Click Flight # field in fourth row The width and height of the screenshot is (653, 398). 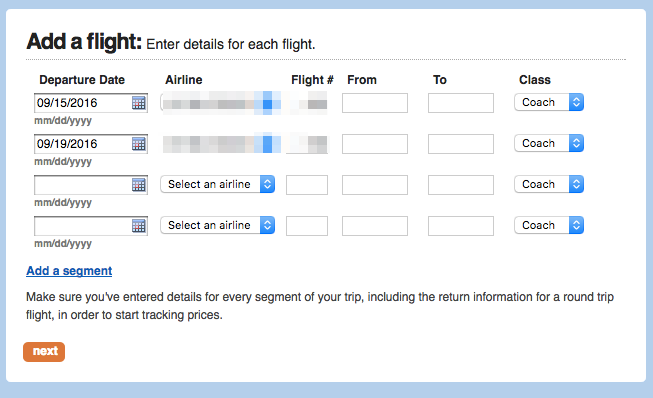pos(307,226)
